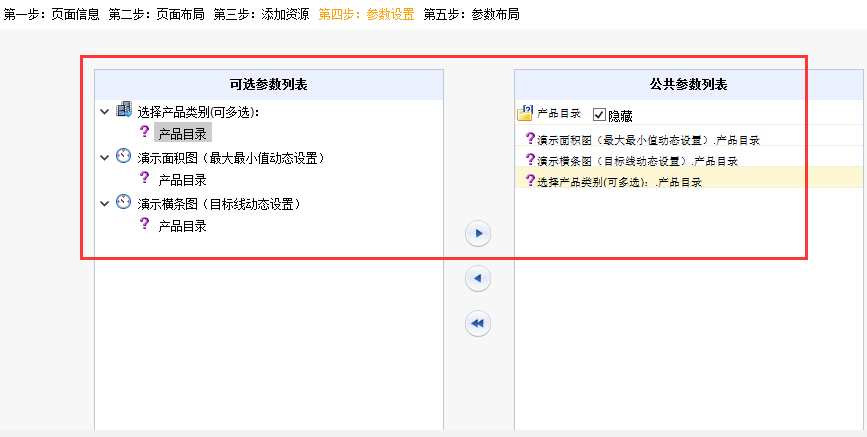Click the gauge icon beside 演示面积图

point(123,156)
